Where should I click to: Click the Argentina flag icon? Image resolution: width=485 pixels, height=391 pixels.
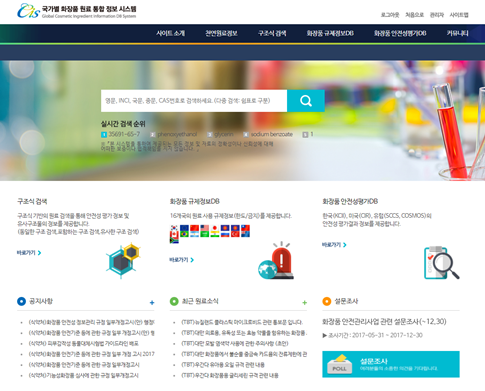(194, 234)
